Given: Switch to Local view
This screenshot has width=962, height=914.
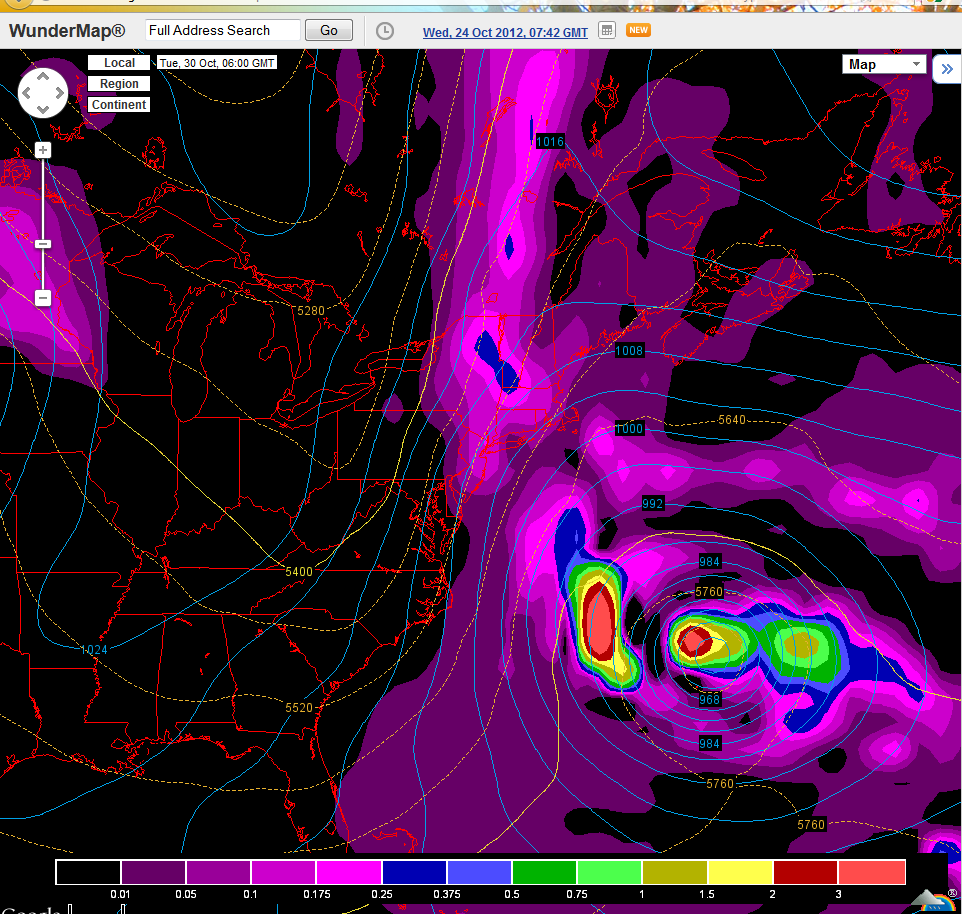Looking at the screenshot, I should (x=119, y=63).
